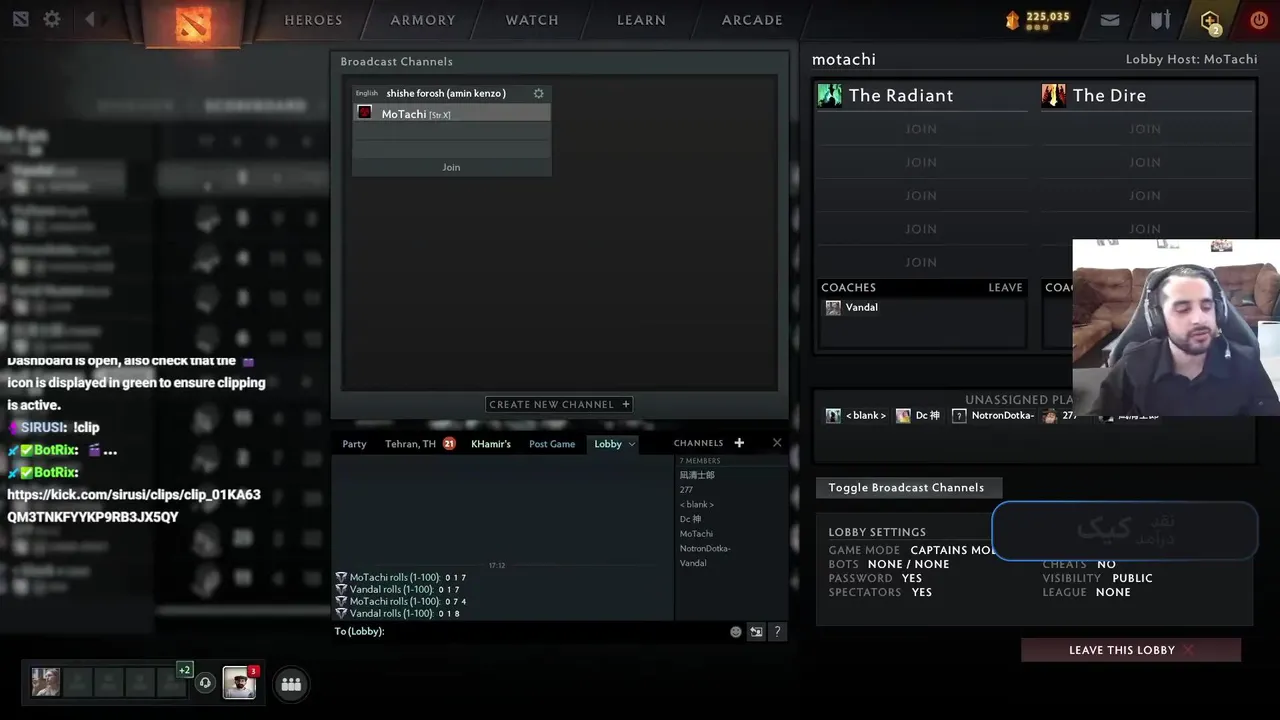The height and width of the screenshot is (720, 1280).
Task: Open the chat help question mark
Action: (x=777, y=631)
